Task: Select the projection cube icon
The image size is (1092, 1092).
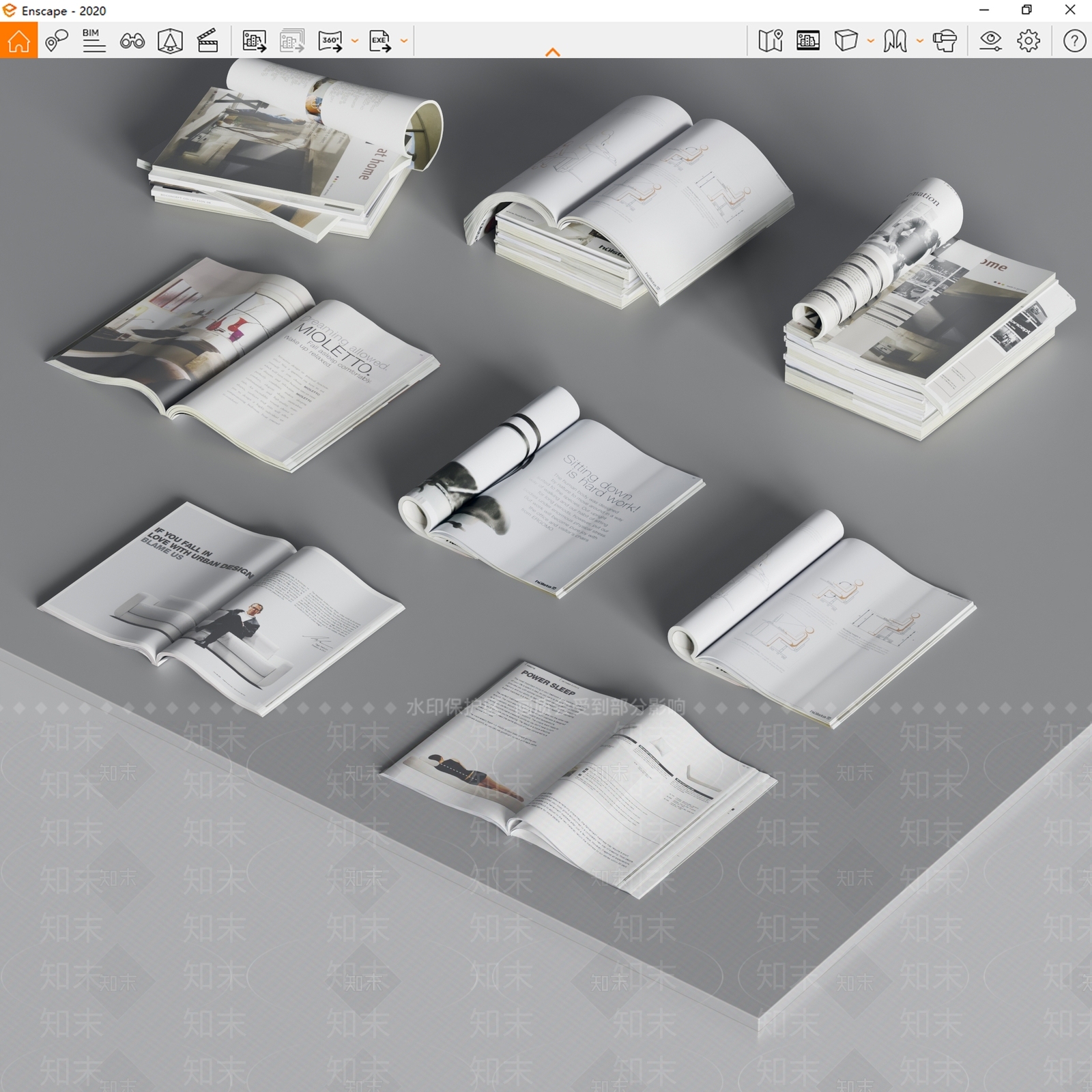Action: tap(846, 41)
